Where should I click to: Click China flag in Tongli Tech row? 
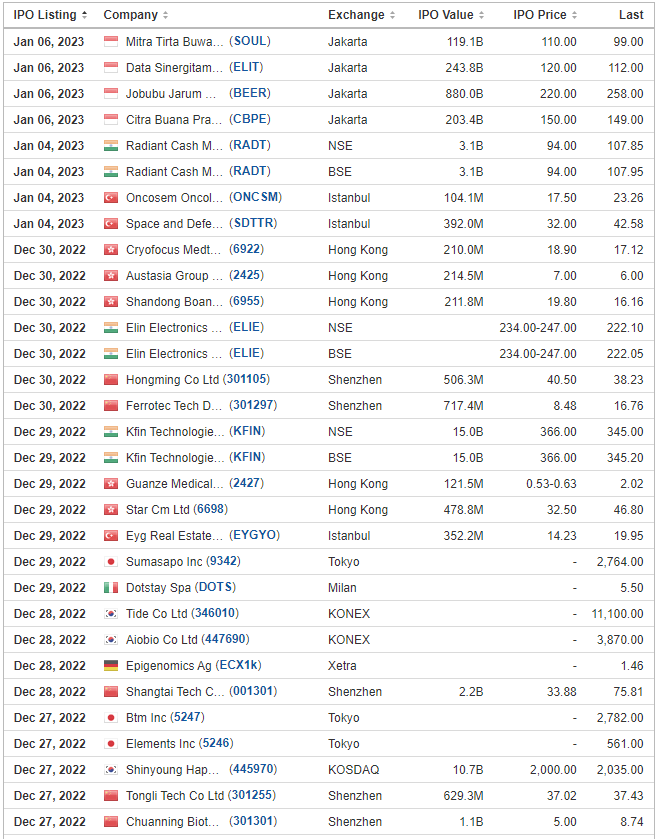click(x=111, y=796)
